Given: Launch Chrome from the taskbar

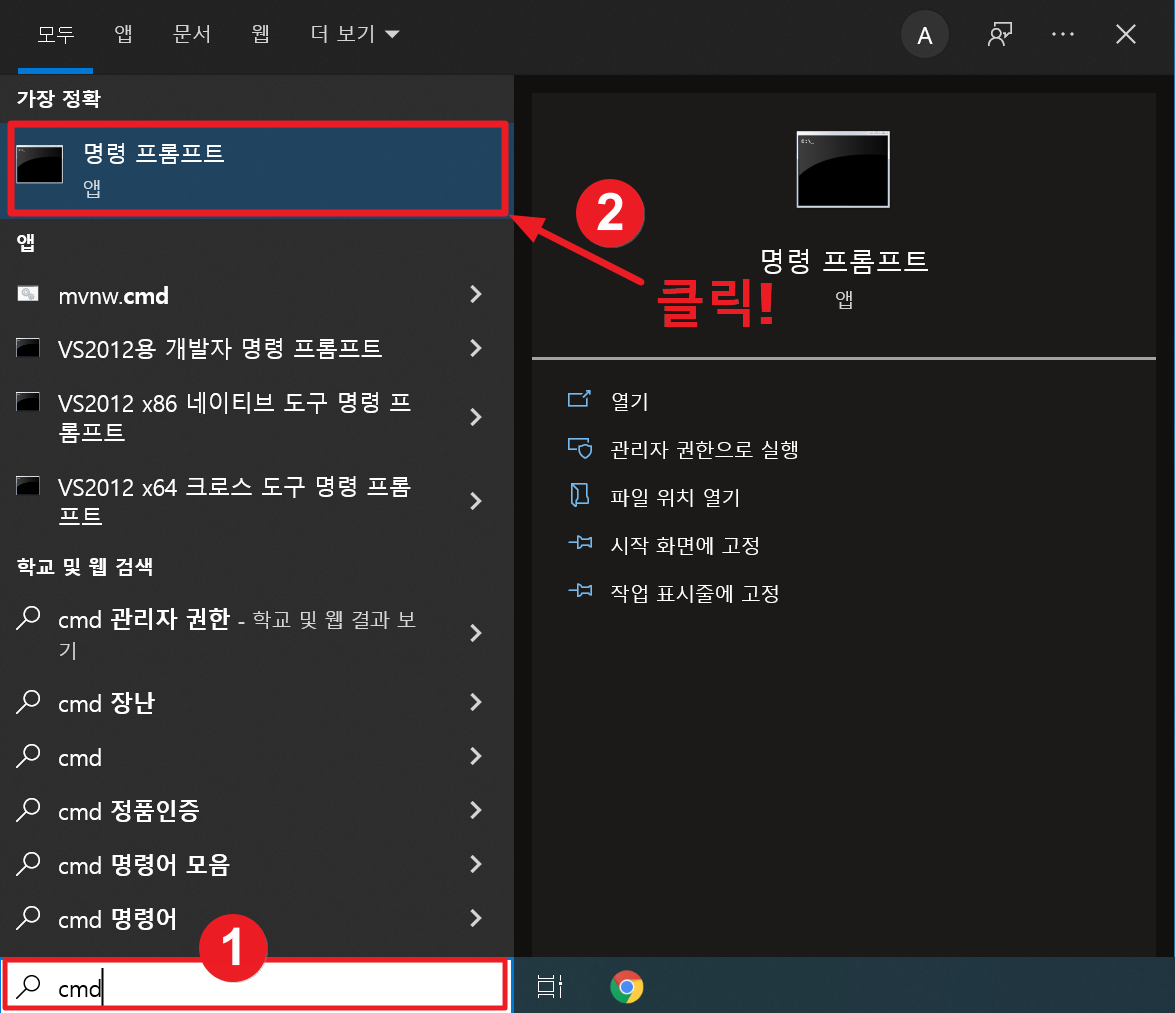Looking at the screenshot, I should [627, 987].
